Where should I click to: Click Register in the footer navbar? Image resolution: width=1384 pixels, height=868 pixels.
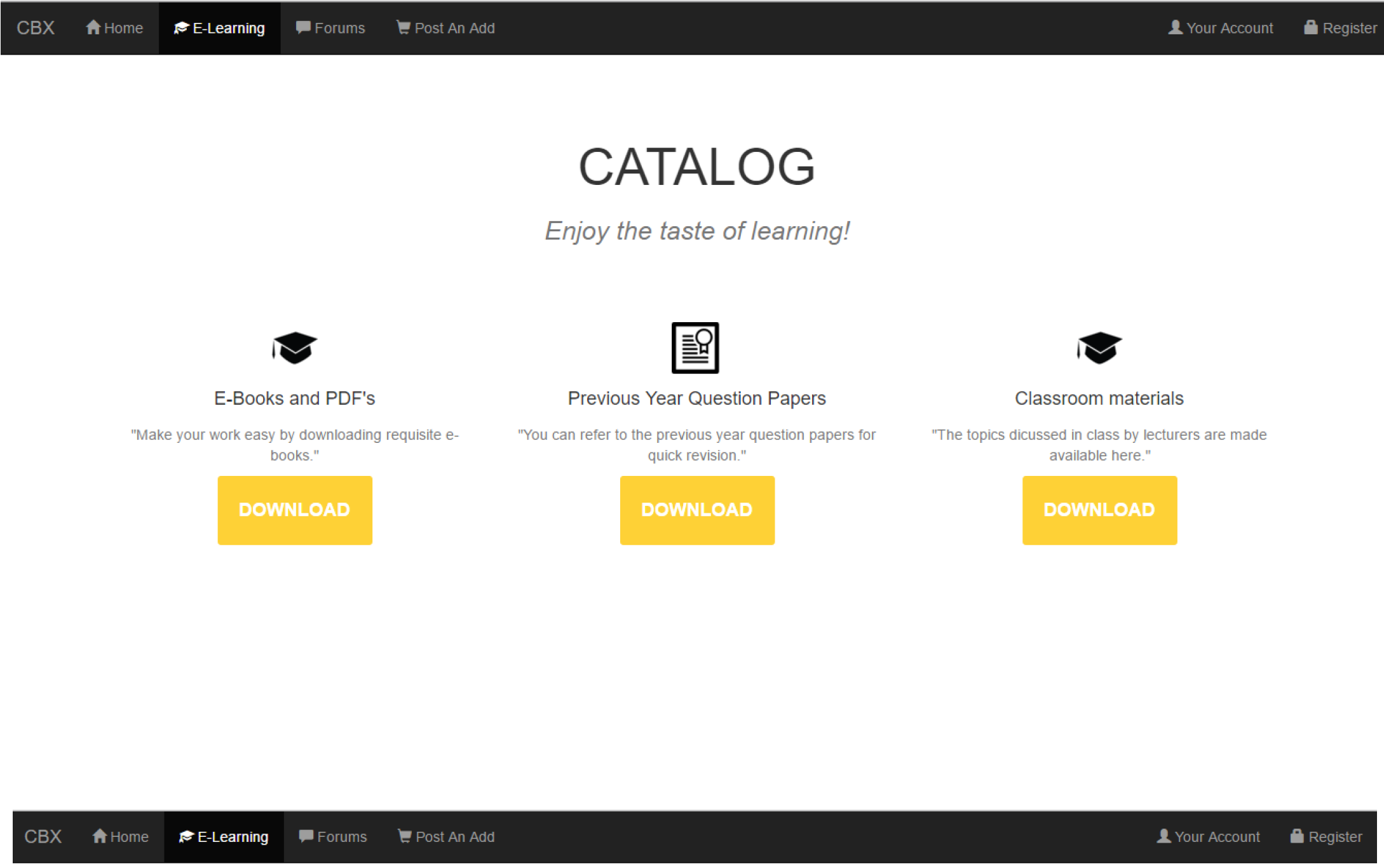point(1327,836)
